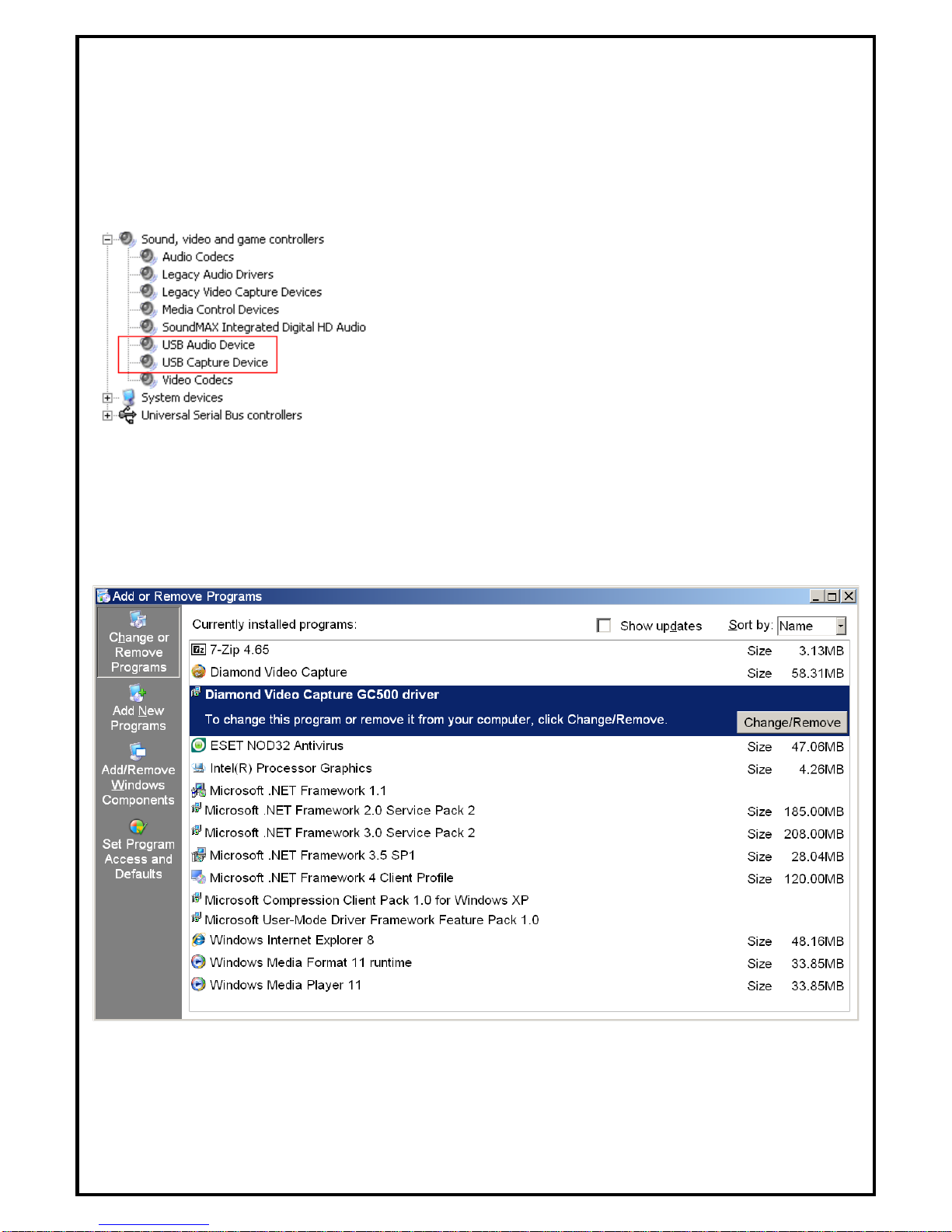
Task: Open Add/Remove Windows Components sidebar tab
Action: (x=138, y=775)
